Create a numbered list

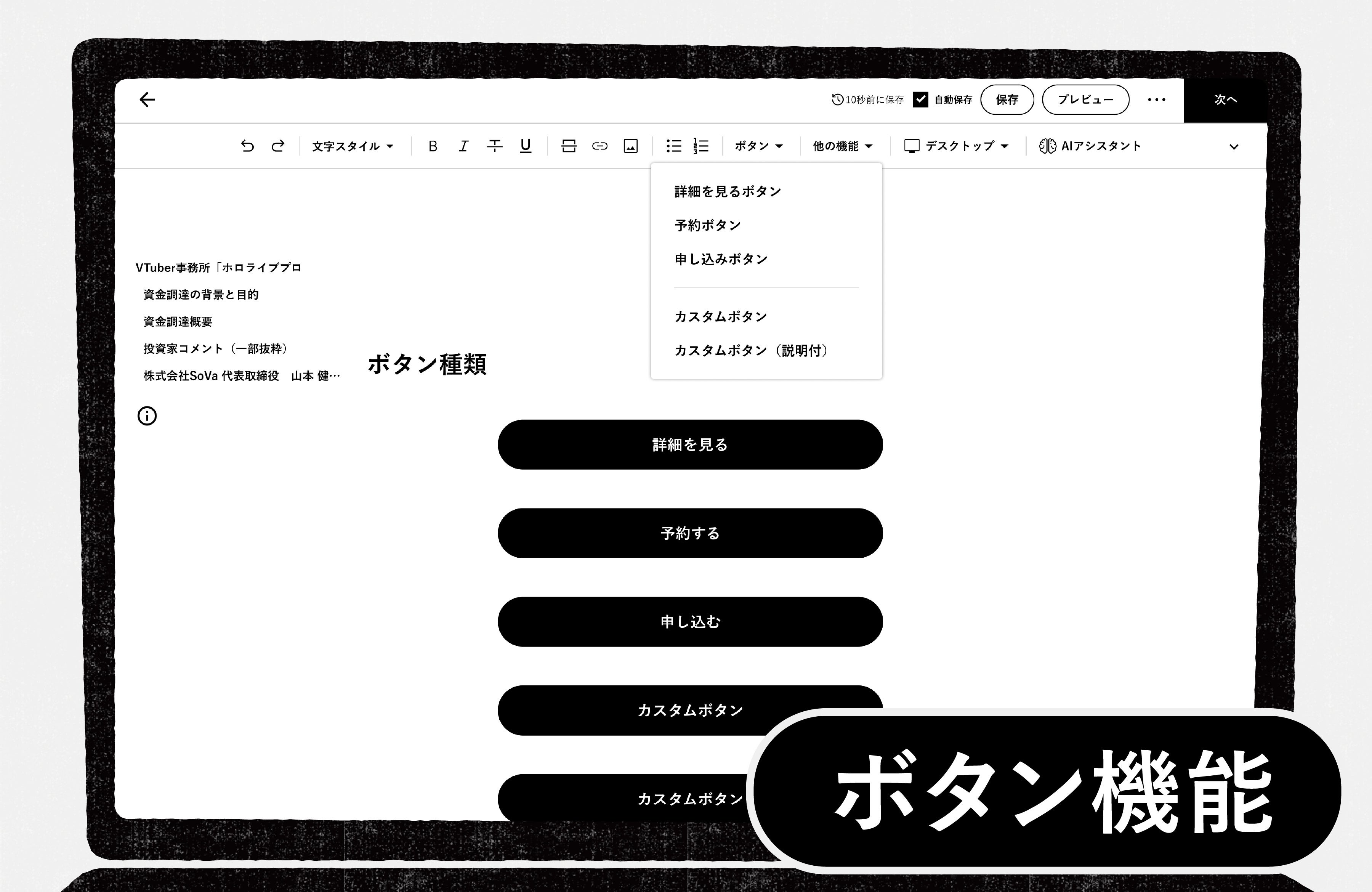click(x=701, y=146)
